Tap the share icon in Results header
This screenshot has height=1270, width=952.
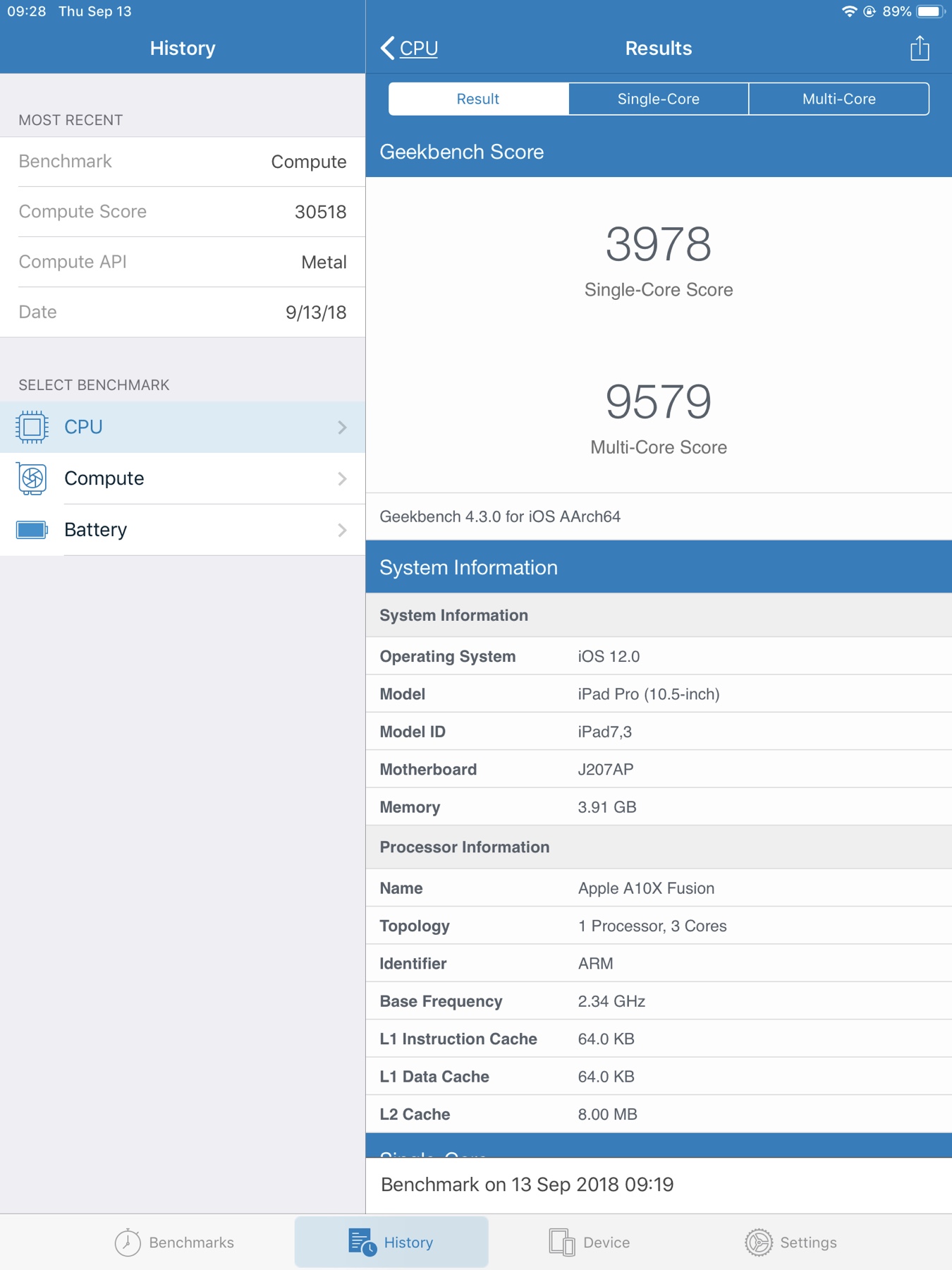click(x=920, y=48)
